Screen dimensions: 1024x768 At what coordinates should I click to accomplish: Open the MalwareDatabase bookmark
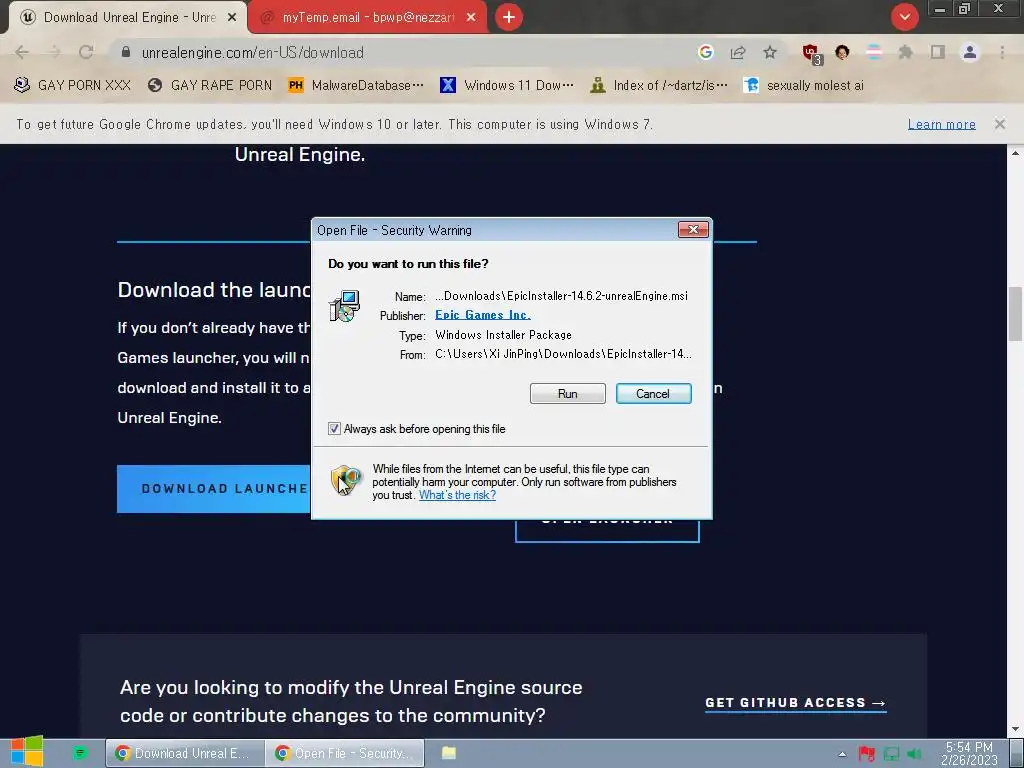(x=356, y=86)
